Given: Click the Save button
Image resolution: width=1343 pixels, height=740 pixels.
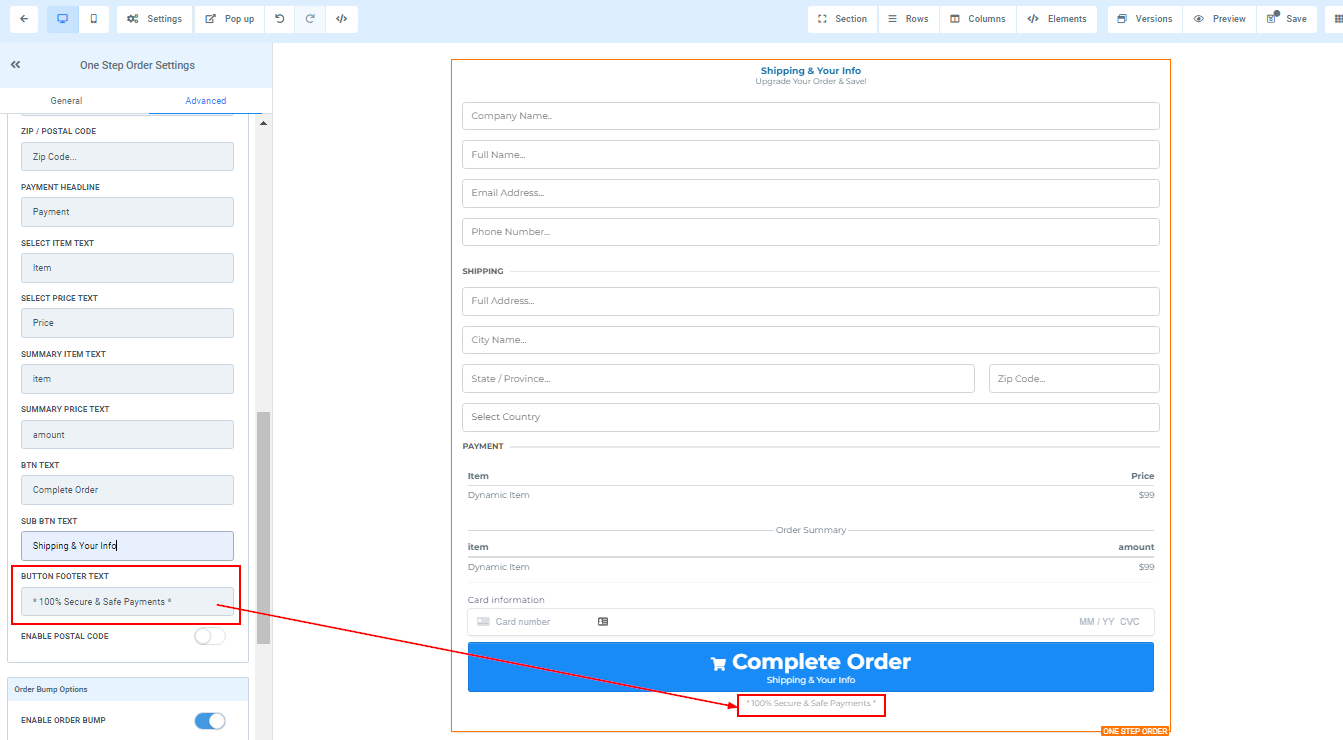Looking at the screenshot, I should pos(1286,19).
